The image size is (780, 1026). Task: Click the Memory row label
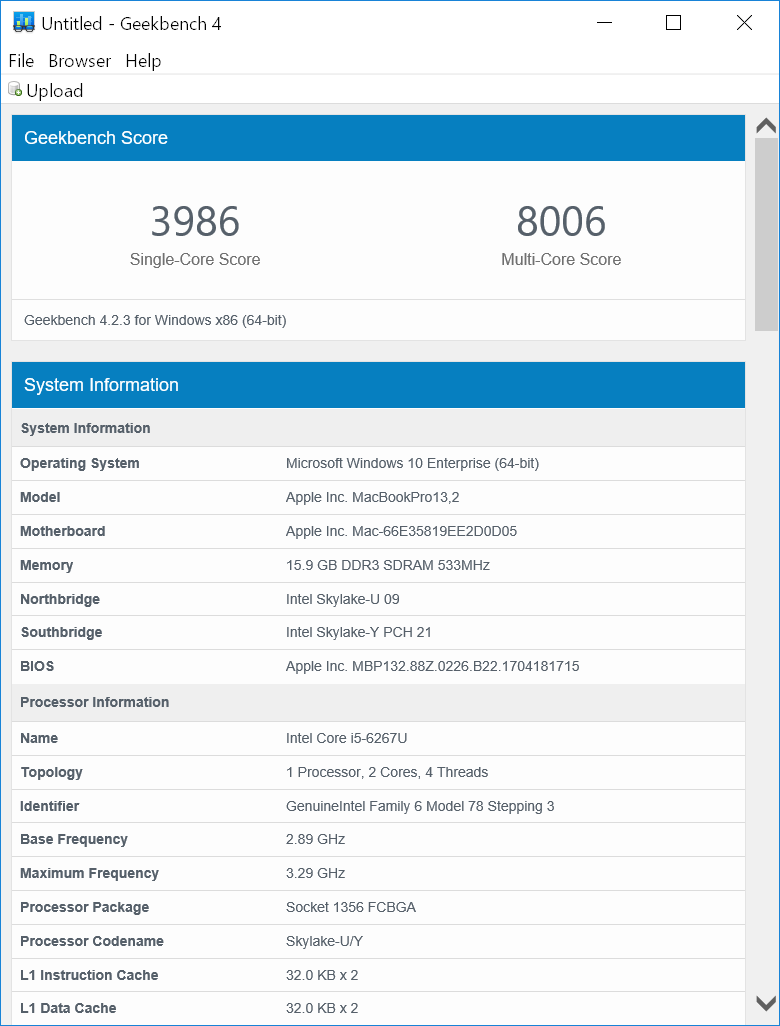pos(46,565)
